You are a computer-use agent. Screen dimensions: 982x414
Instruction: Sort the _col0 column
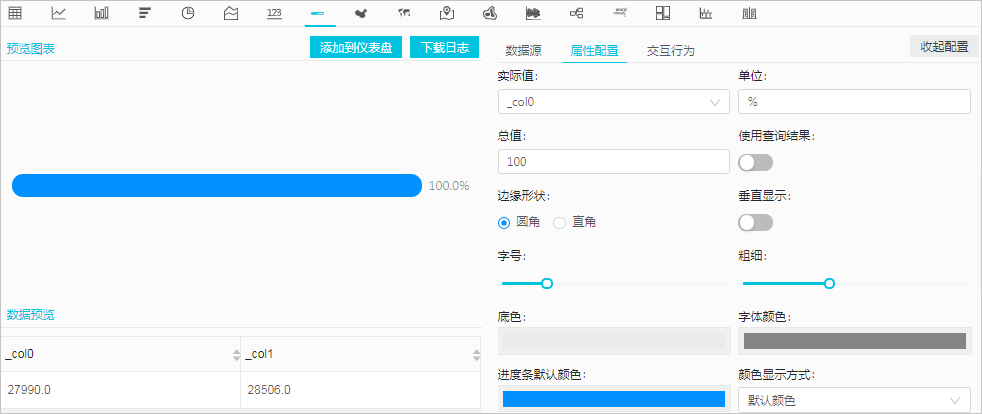coord(236,355)
